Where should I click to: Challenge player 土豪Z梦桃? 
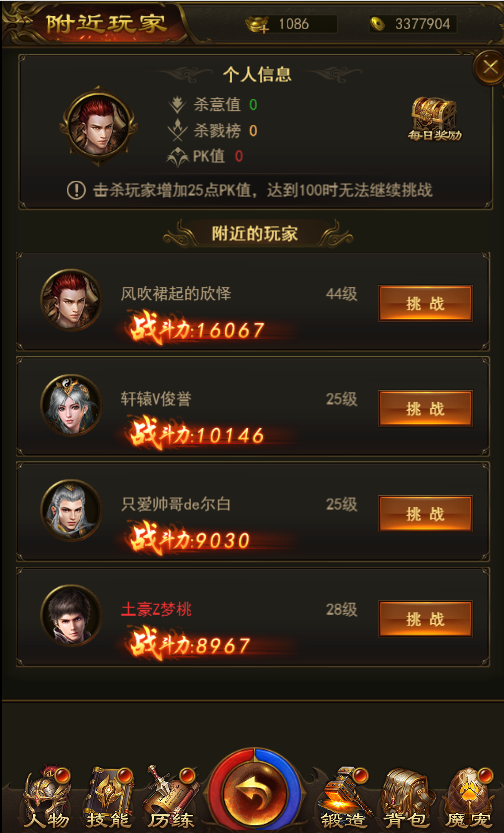425,619
